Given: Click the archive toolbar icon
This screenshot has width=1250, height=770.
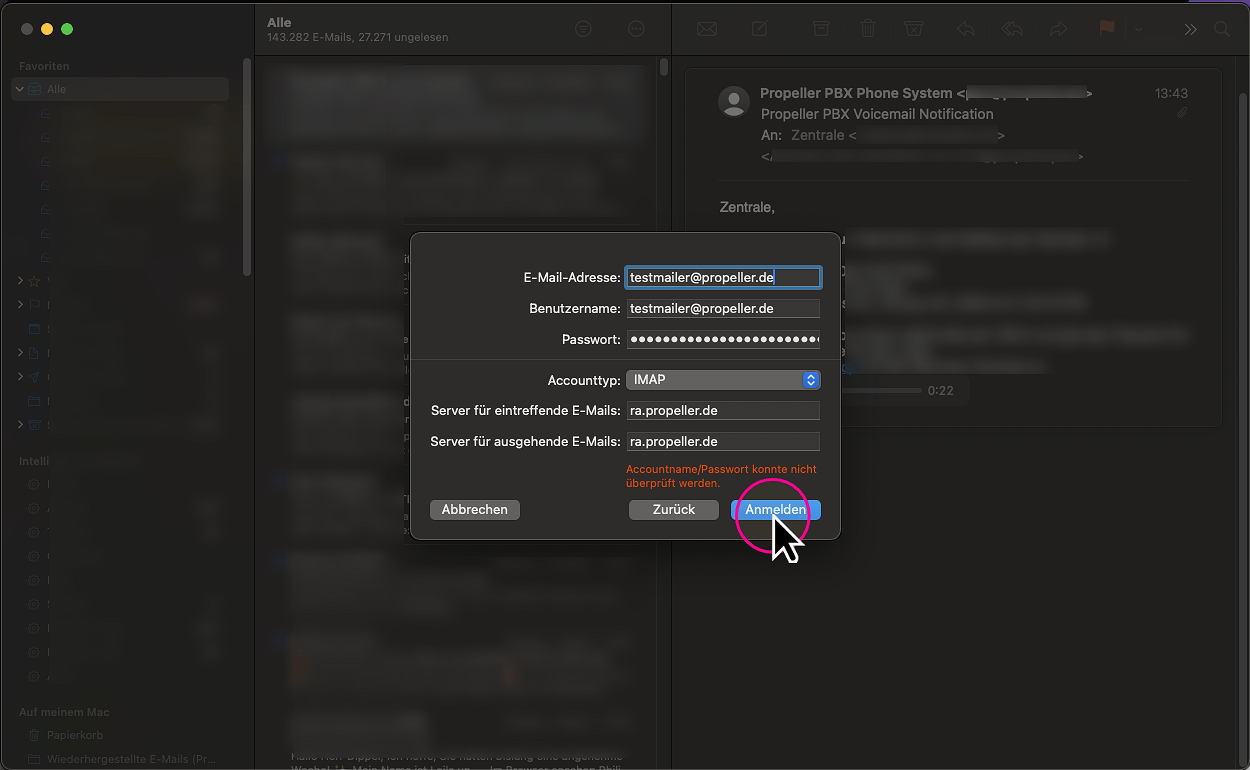Looking at the screenshot, I should tap(820, 29).
